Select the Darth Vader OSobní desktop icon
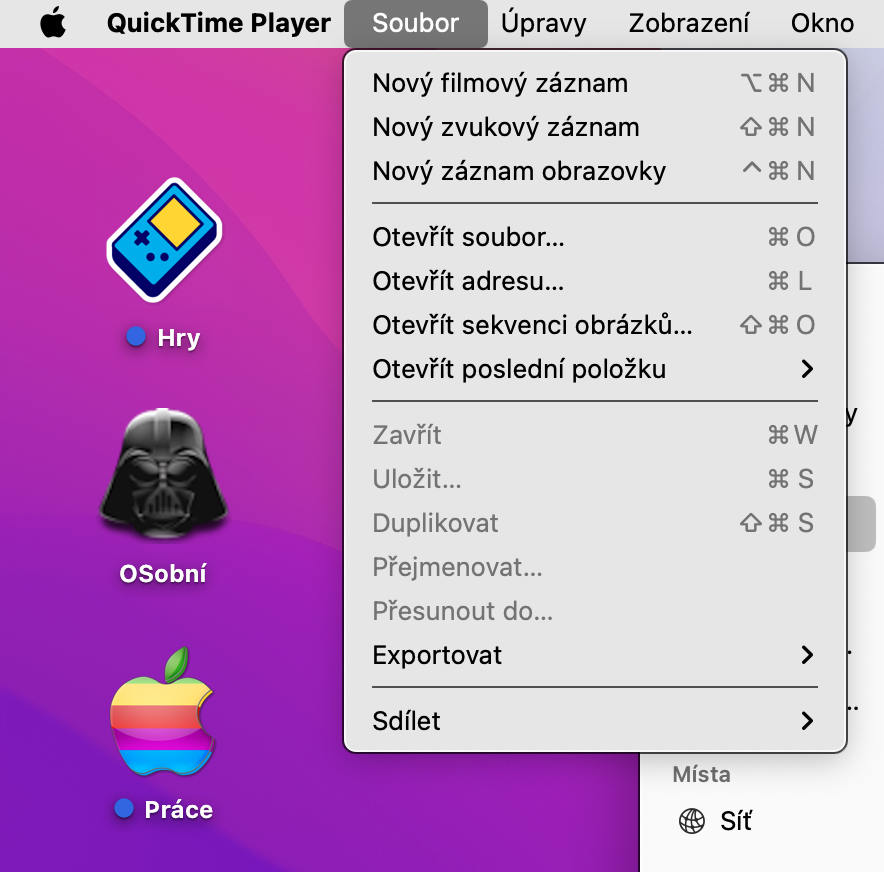Screen dimensions: 884x872 tap(163, 472)
